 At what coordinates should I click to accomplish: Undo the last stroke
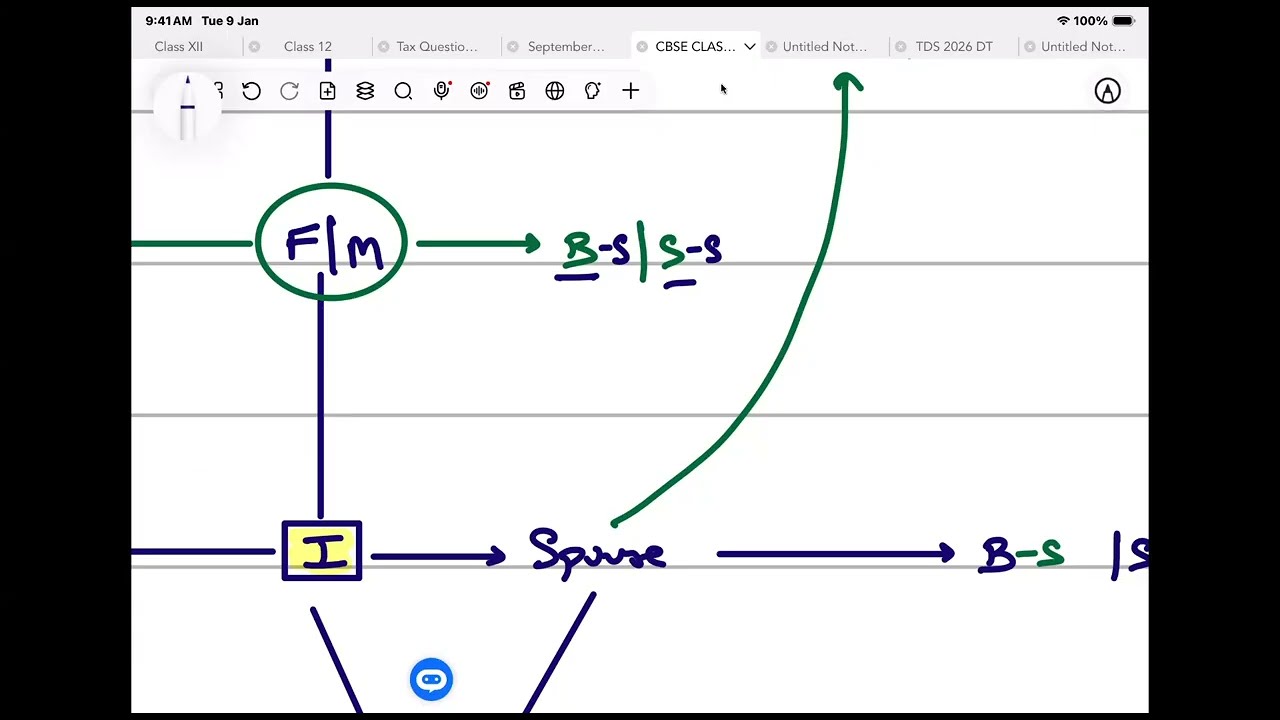[251, 91]
